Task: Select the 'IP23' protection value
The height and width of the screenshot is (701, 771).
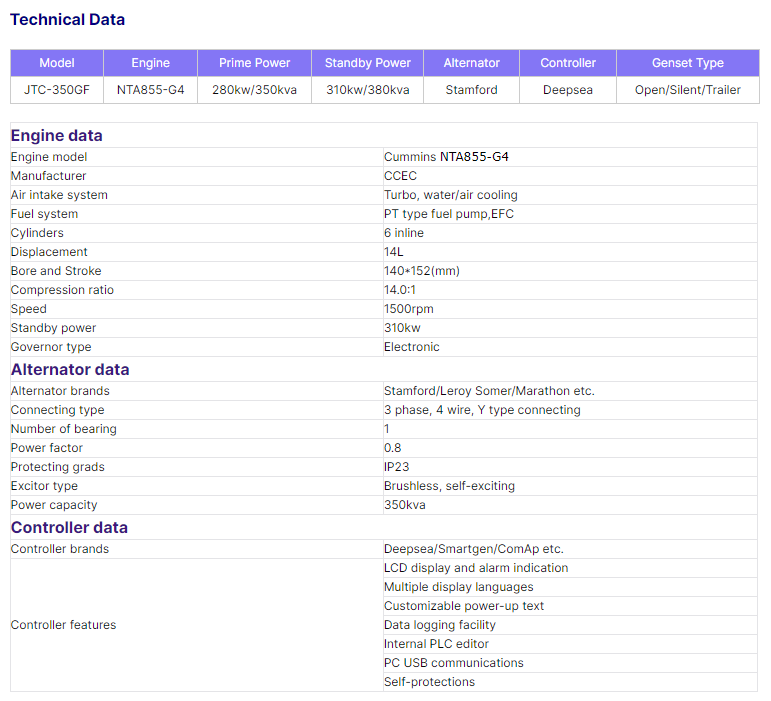Action: pos(396,467)
